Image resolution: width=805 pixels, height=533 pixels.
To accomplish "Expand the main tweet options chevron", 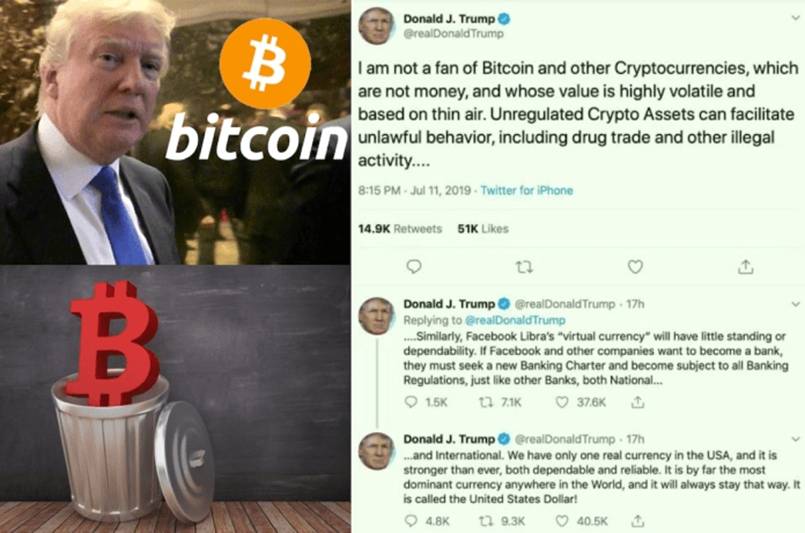I will pos(795,17).
